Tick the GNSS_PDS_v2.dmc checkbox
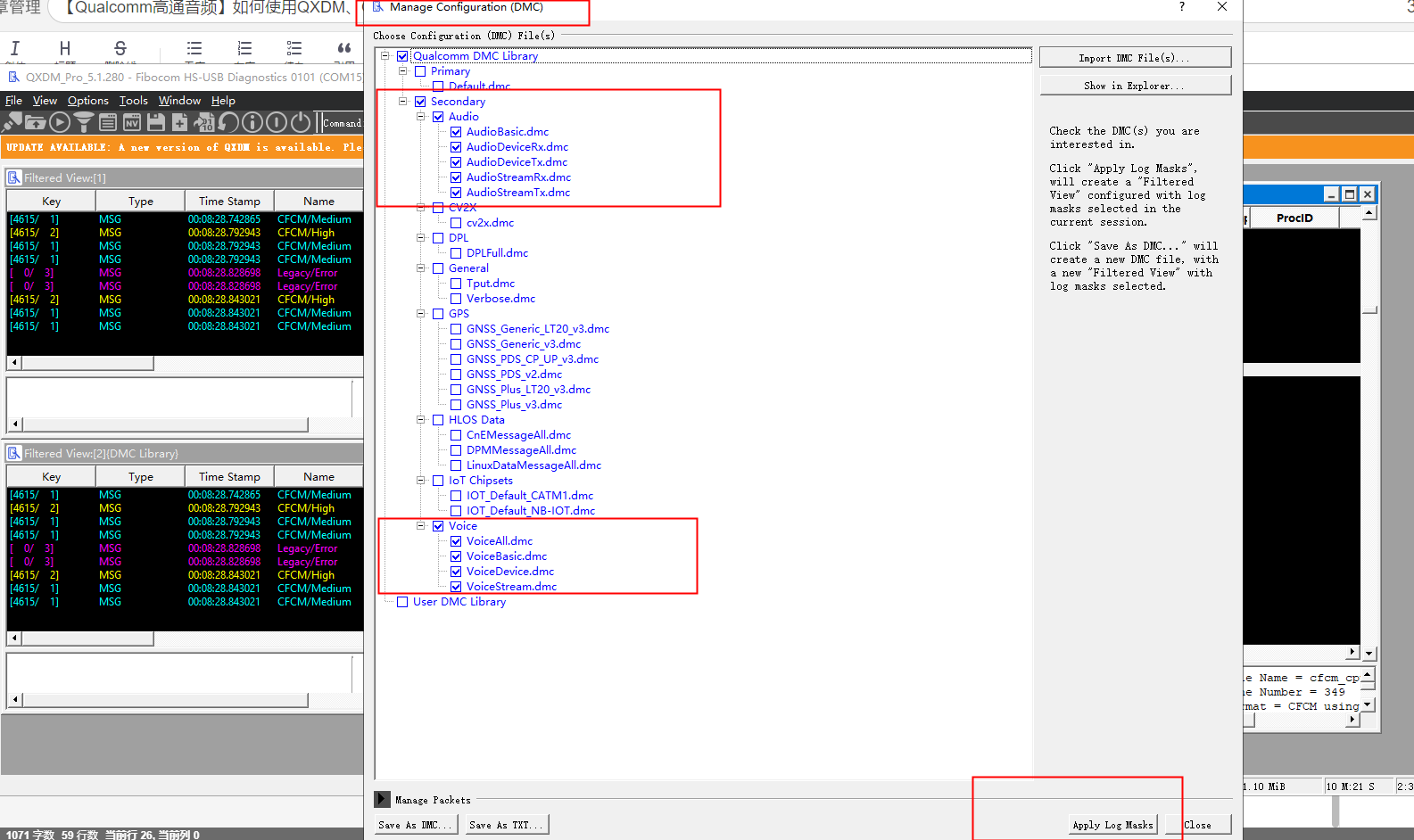The height and width of the screenshot is (840, 1414). click(456, 375)
